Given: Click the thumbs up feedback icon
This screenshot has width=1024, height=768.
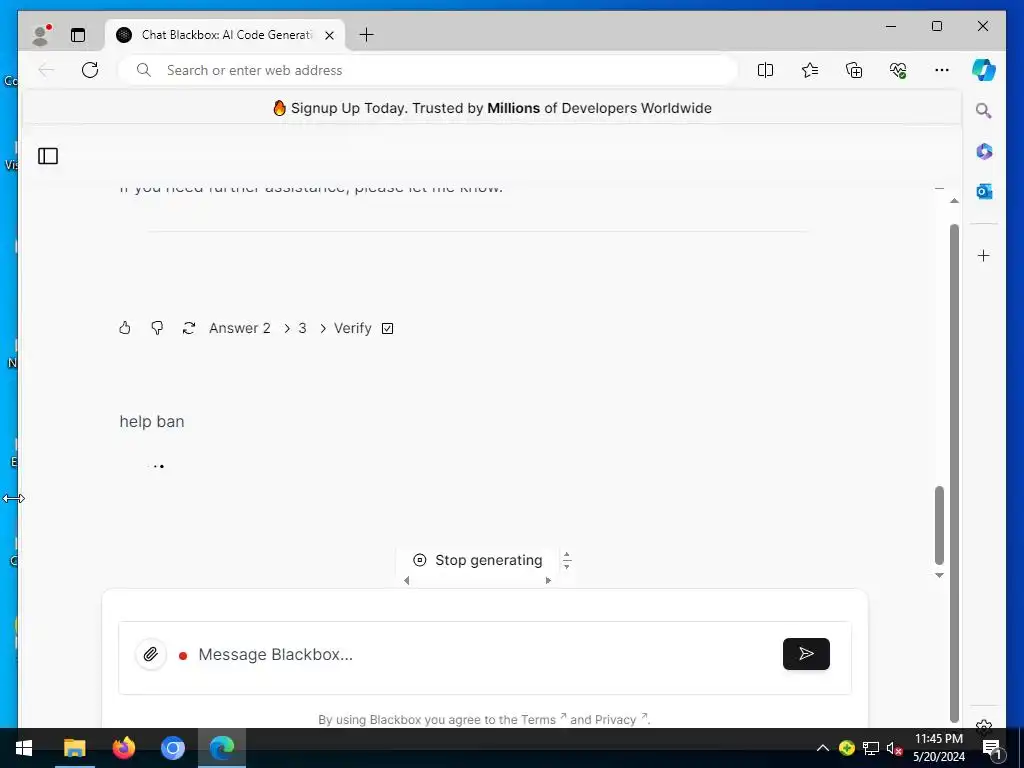Looking at the screenshot, I should click(x=125, y=328).
